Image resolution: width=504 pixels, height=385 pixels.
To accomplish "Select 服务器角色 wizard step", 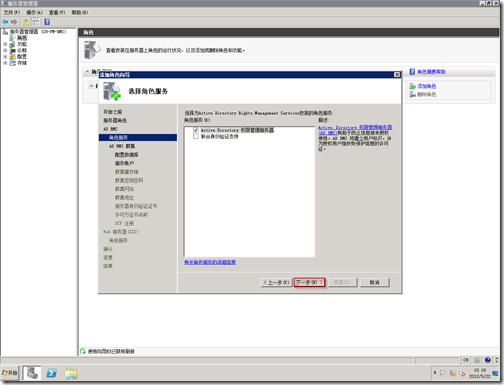I will click(x=115, y=120).
